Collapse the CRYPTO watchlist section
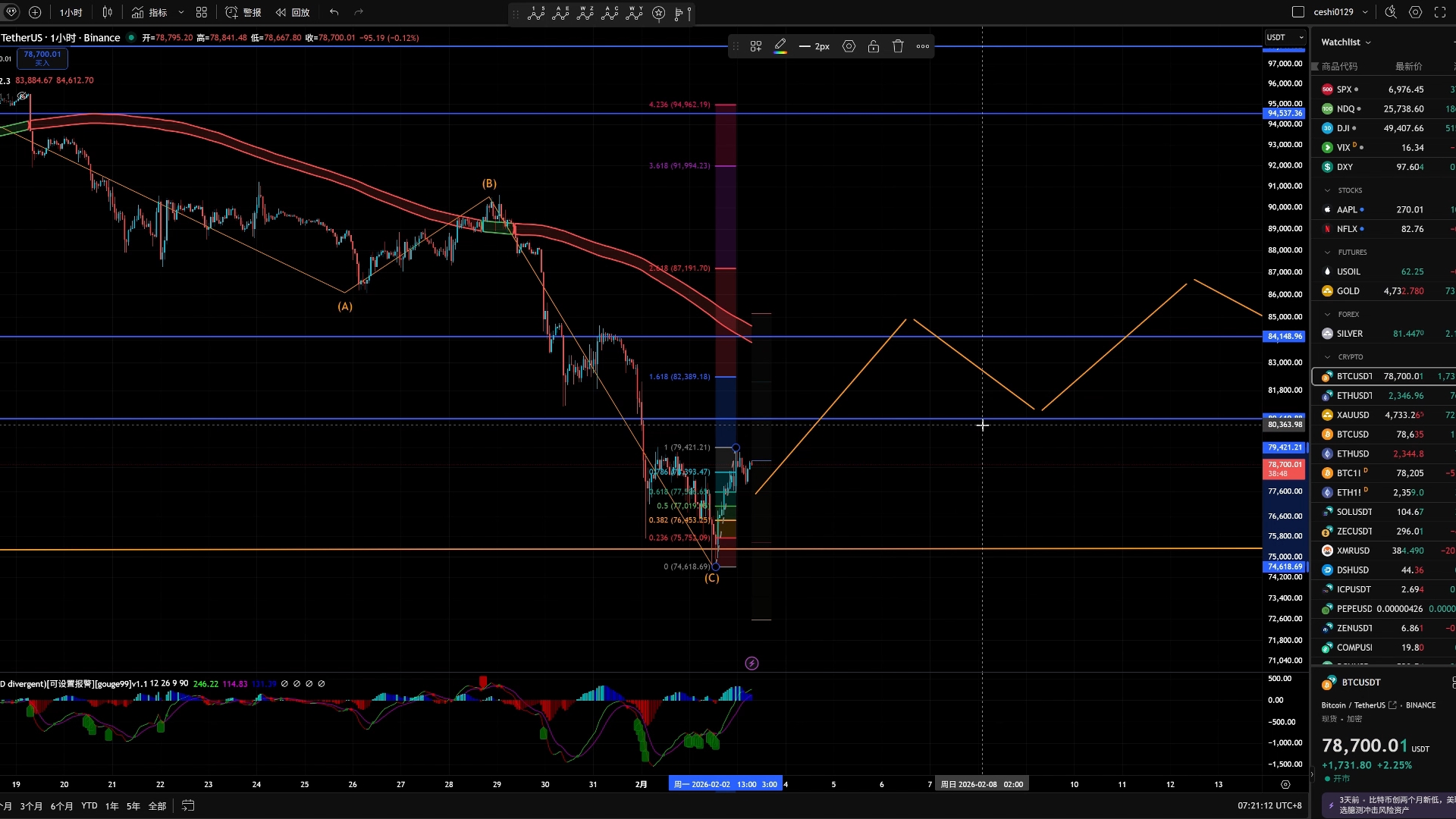 click(x=1327, y=356)
